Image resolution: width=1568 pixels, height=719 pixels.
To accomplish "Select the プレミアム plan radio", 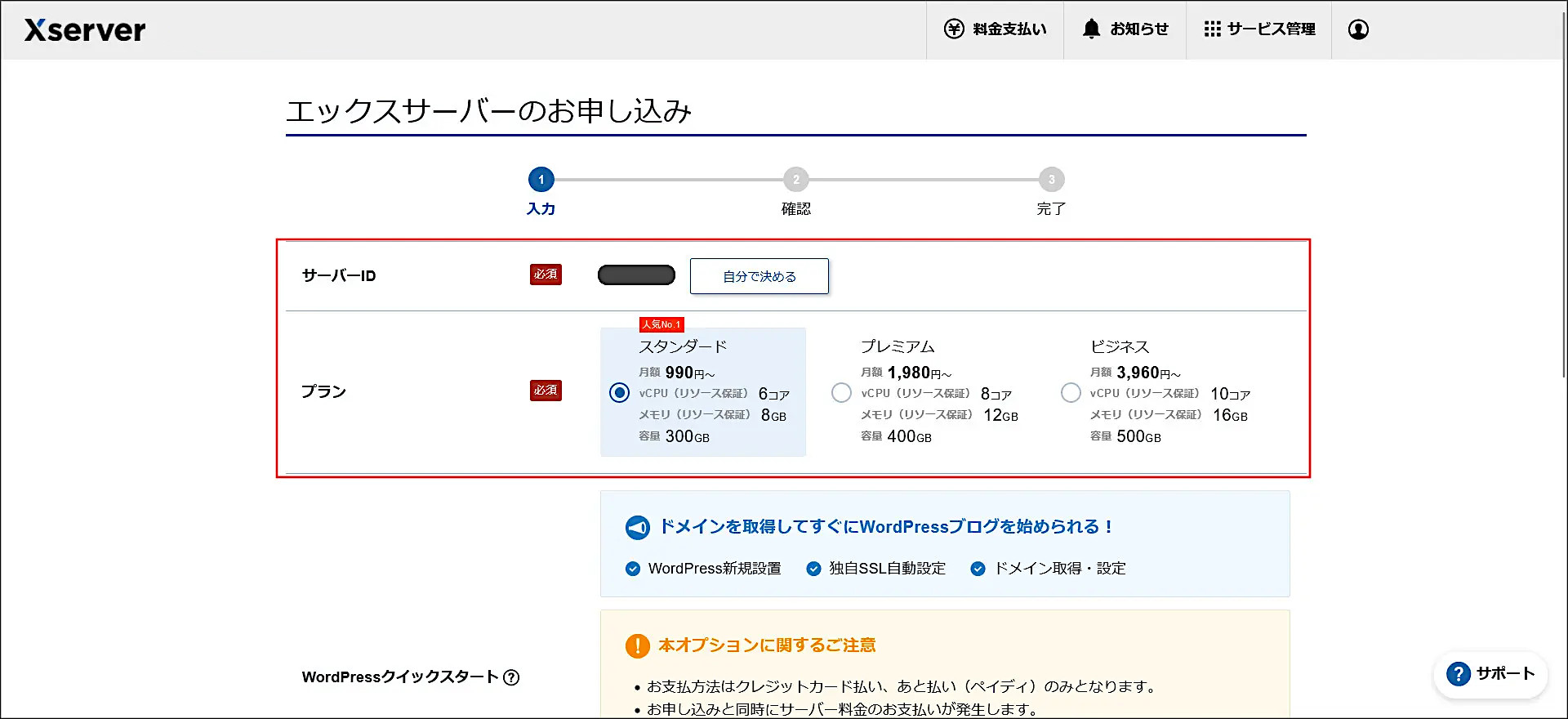I will click(841, 393).
